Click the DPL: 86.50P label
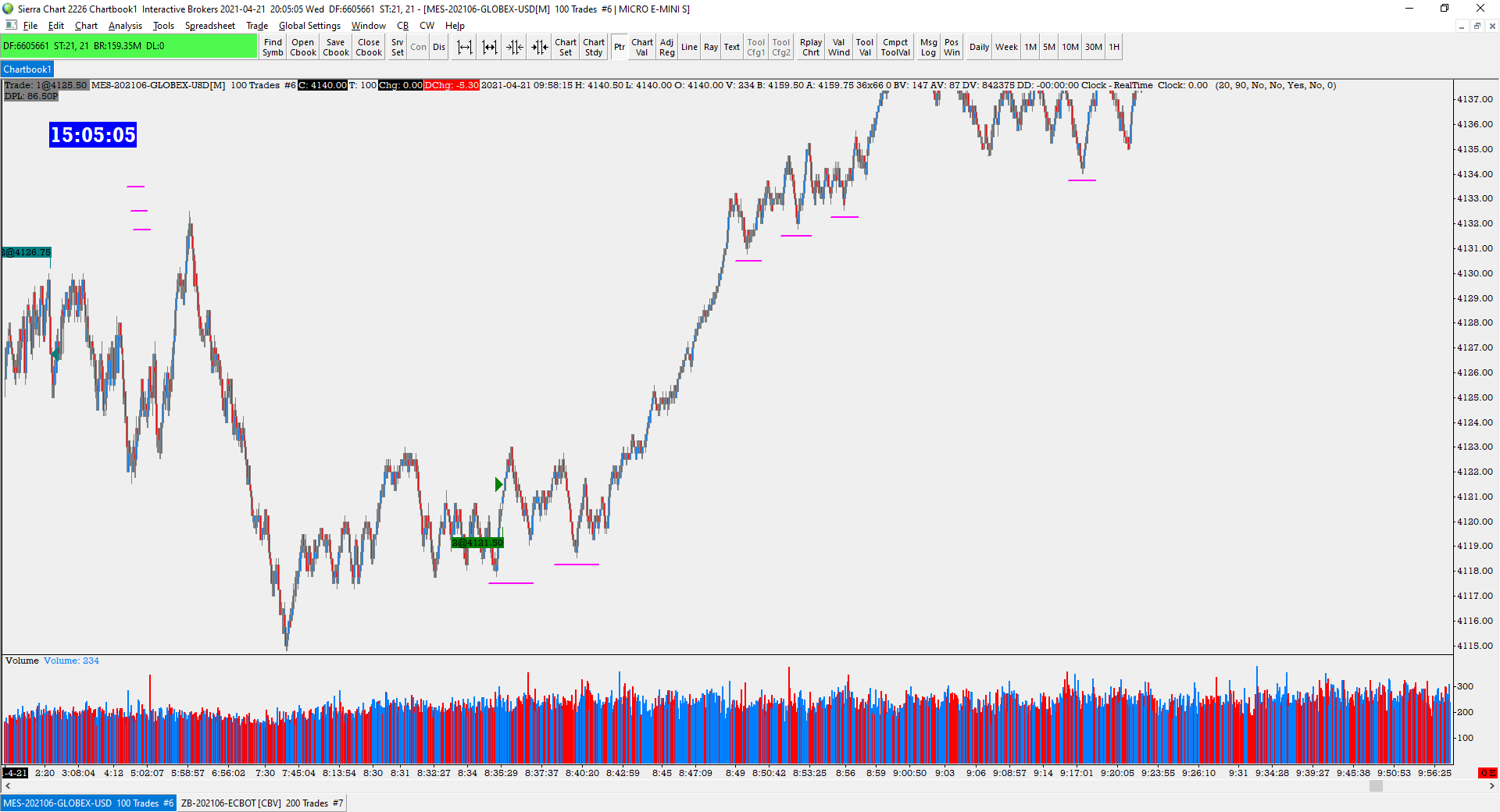Viewport: 1500px width, 812px height. [31, 96]
